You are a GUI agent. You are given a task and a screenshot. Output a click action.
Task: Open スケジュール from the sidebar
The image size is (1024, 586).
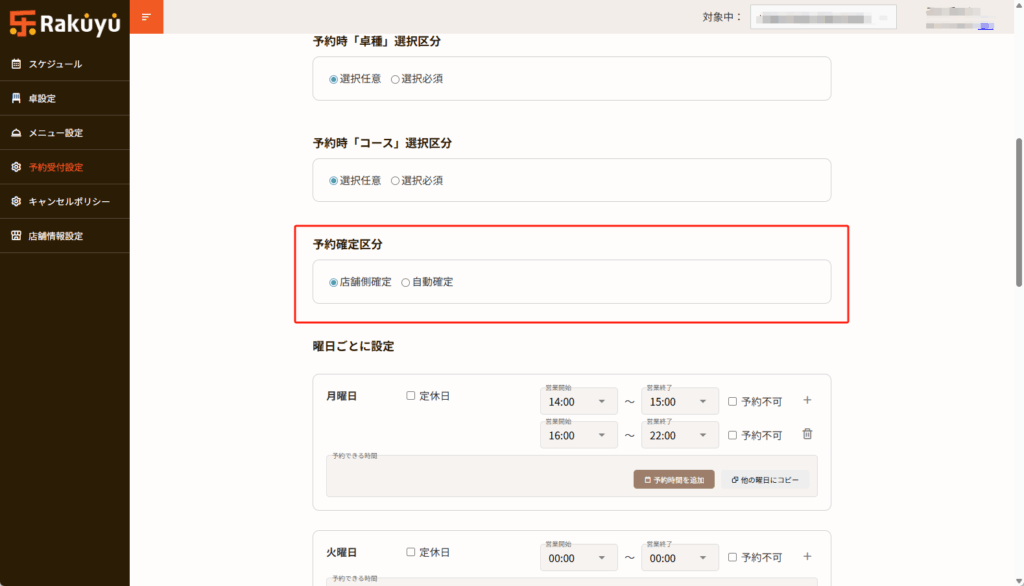click(55, 64)
